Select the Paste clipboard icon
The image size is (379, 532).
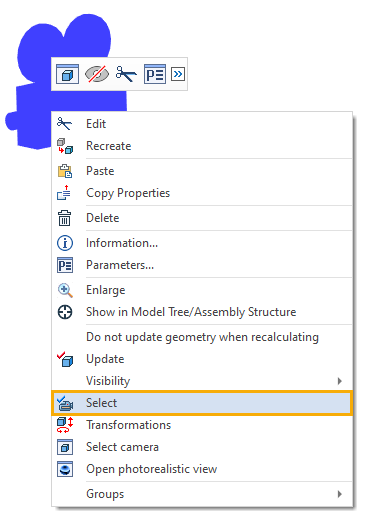(65, 171)
